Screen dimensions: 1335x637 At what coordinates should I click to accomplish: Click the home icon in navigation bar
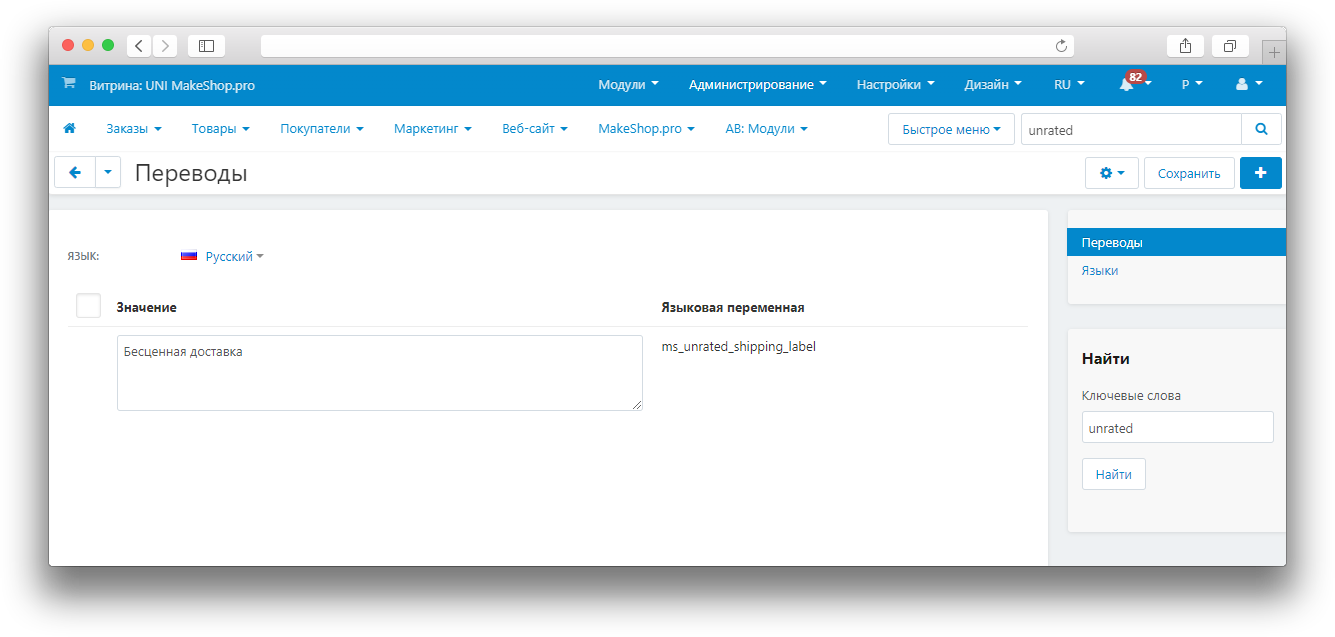tap(70, 129)
